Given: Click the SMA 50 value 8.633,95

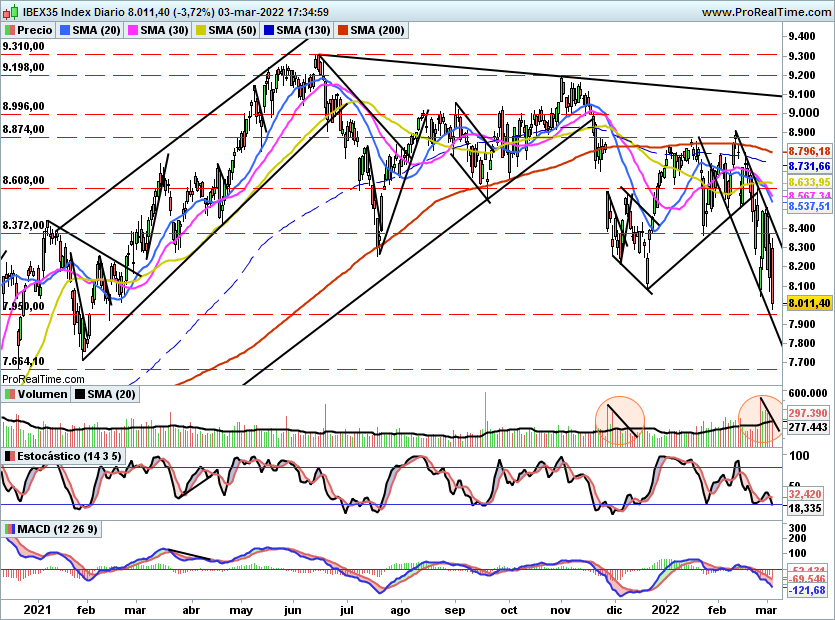Looking at the screenshot, I should click(809, 182).
